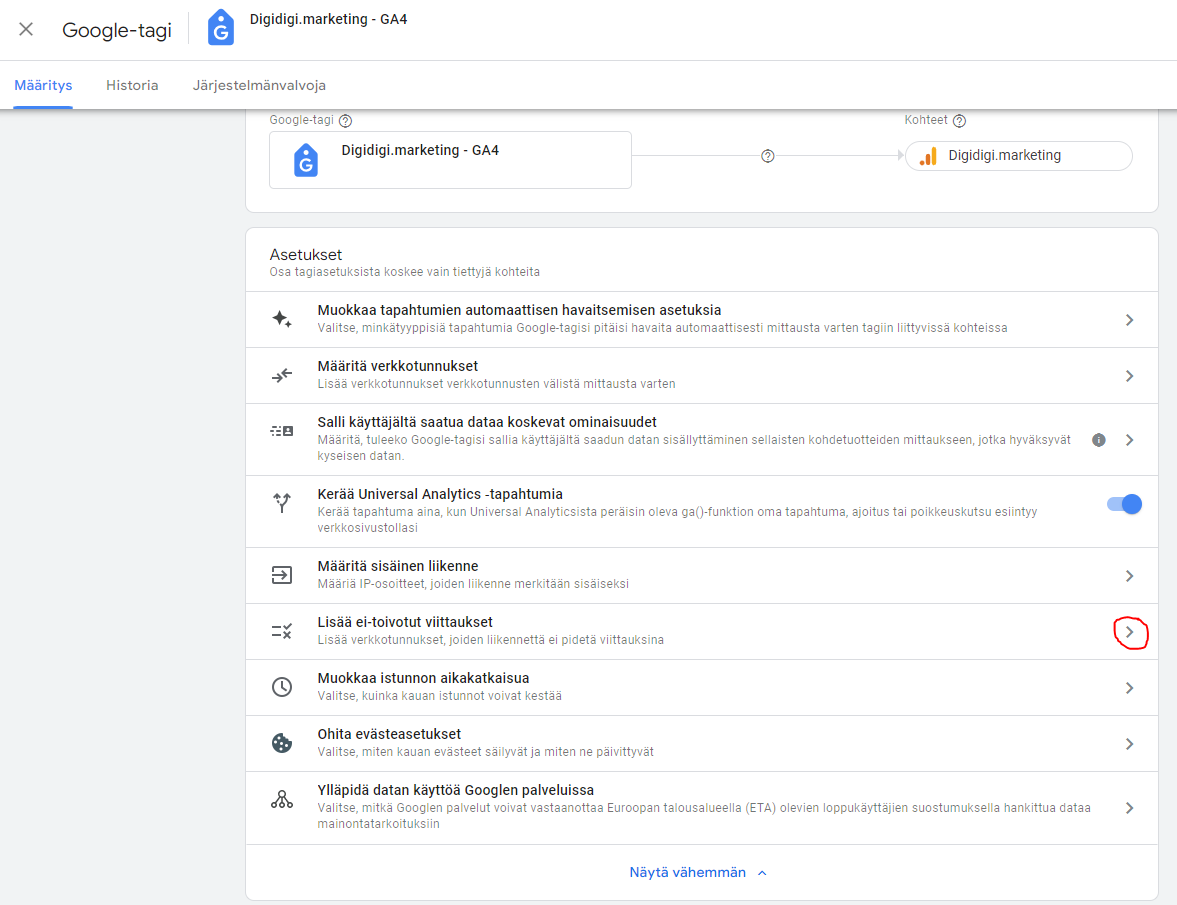1177x905 pixels.
Task: Select the Digididi.marketing destination chip
Action: point(1018,156)
